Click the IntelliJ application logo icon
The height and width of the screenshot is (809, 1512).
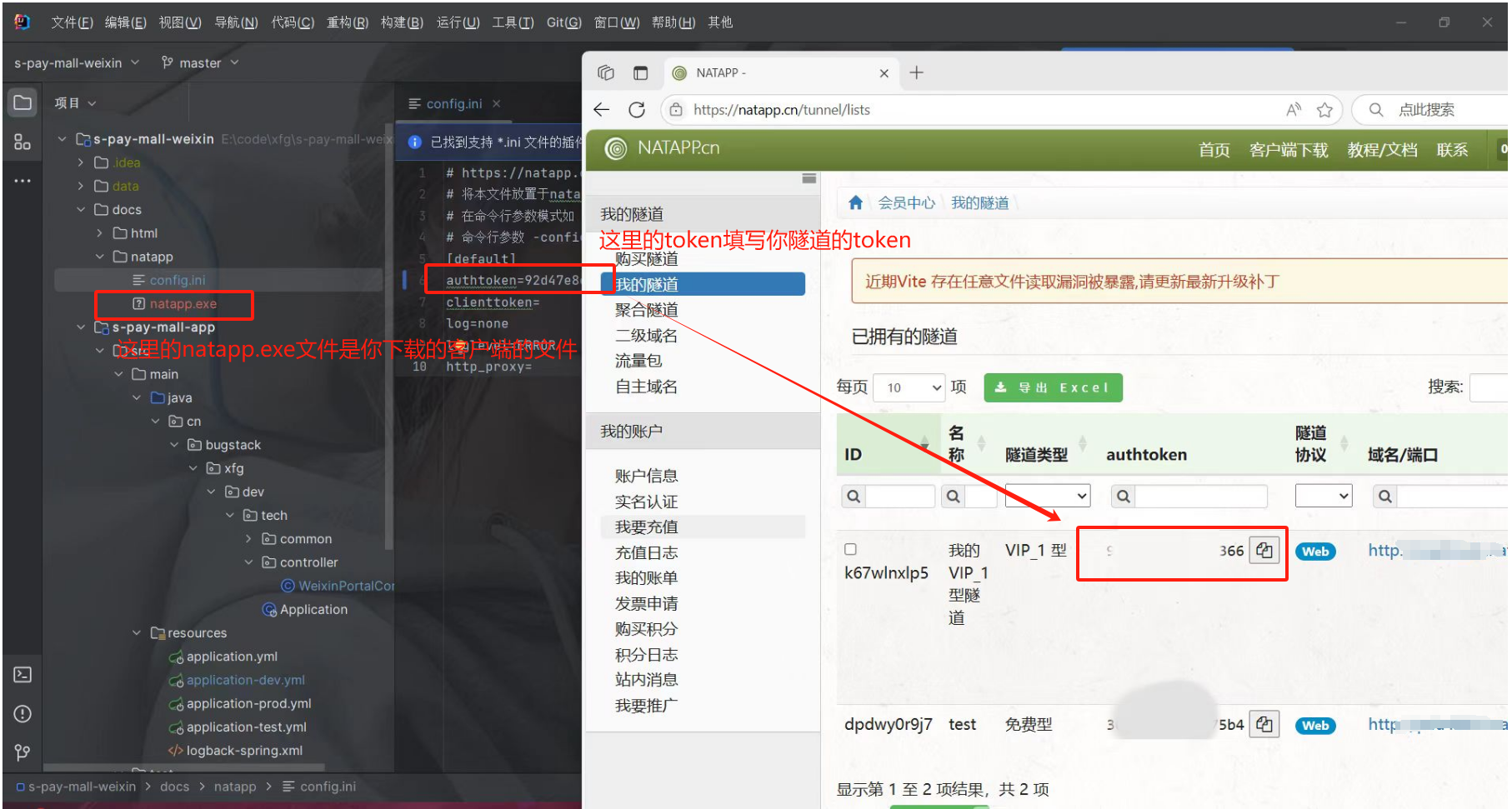[x=23, y=22]
